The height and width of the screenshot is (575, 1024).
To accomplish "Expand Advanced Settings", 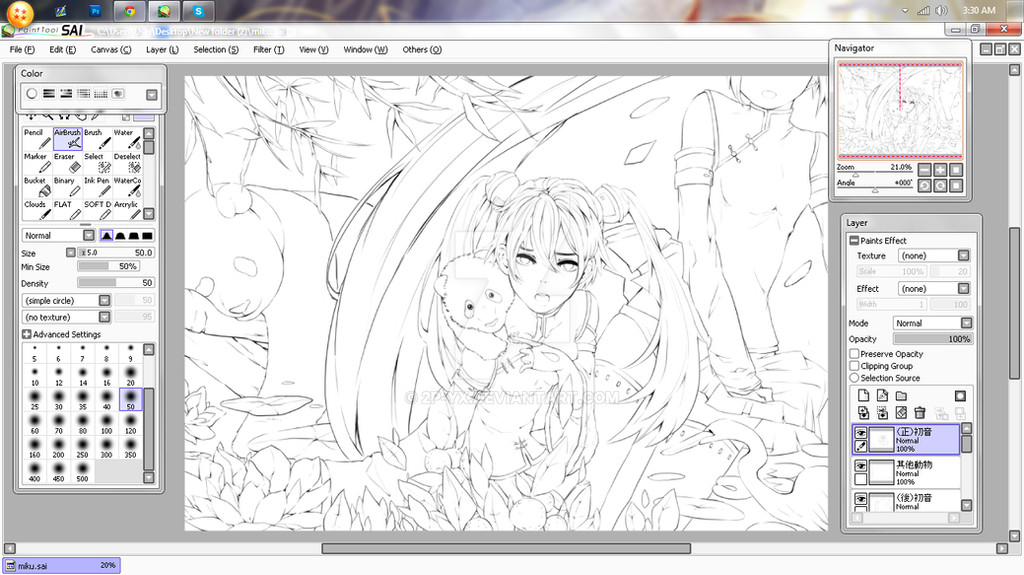I will 27,334.
